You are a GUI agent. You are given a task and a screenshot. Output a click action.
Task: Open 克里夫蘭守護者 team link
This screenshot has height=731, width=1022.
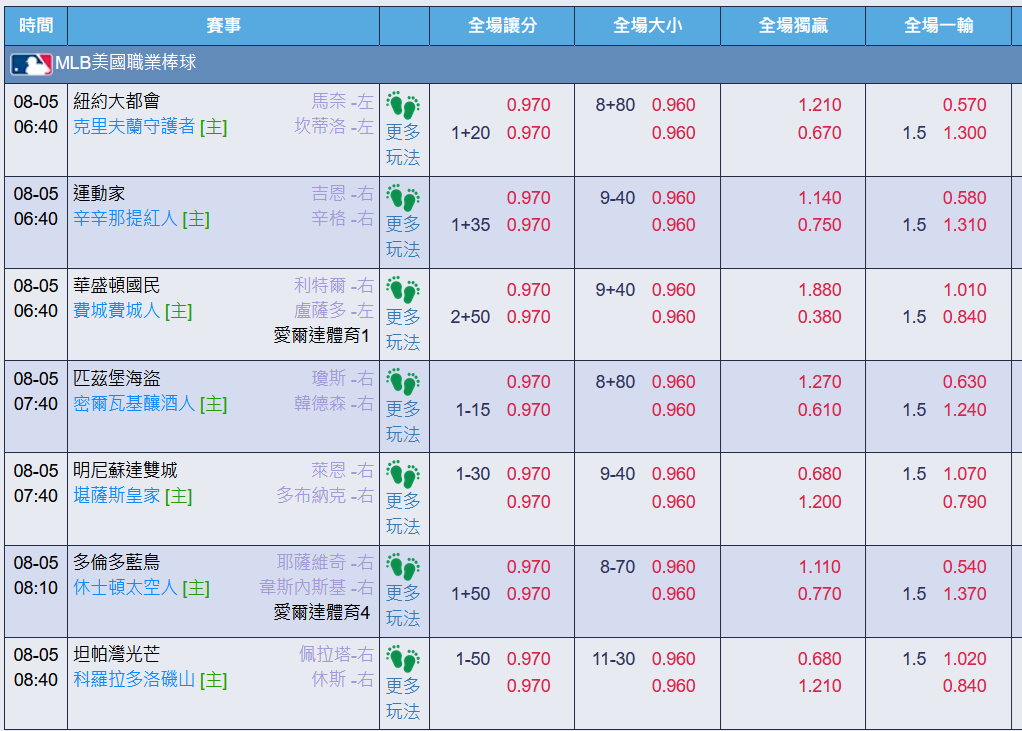pyautogui.click(x=134, y=126)
